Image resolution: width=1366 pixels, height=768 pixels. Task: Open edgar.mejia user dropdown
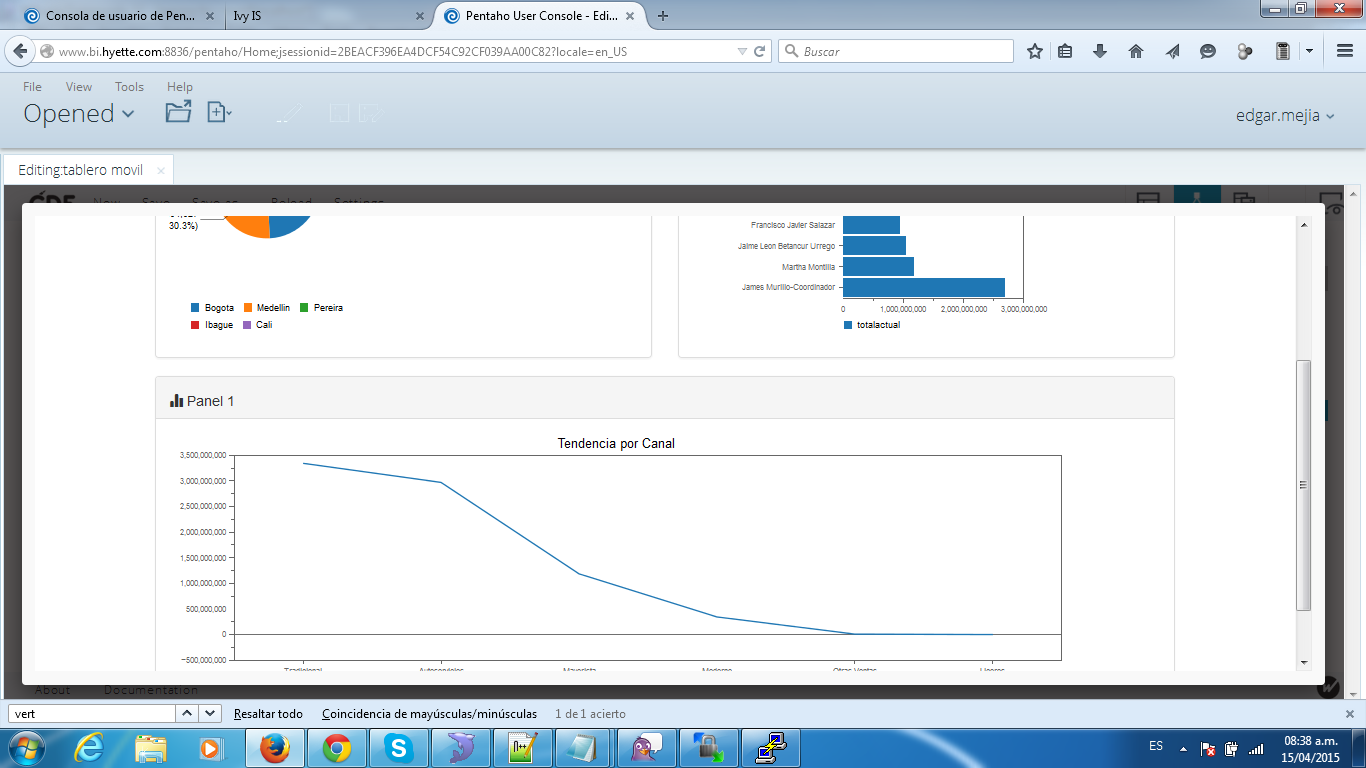[1285, 116]
